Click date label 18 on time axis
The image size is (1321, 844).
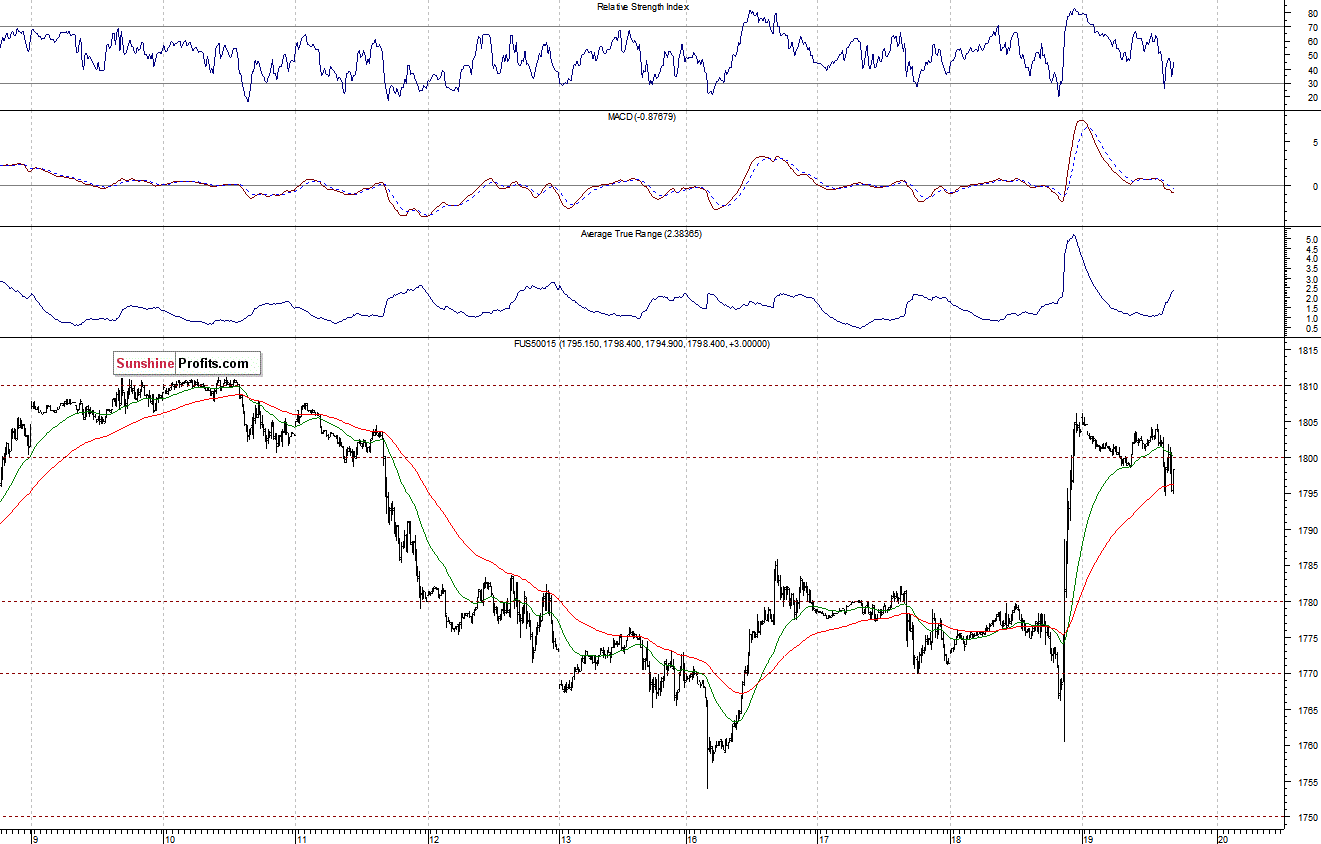tap(956, 838)
